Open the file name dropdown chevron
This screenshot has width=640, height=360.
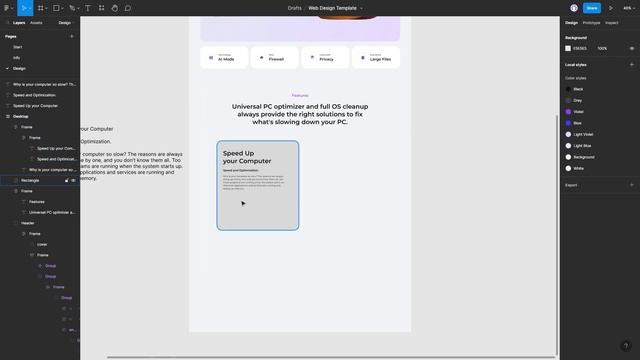pos(361,8)
